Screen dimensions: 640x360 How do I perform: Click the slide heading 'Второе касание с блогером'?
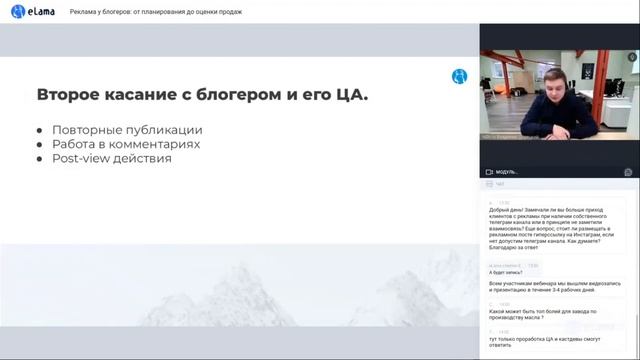[202, 94]
